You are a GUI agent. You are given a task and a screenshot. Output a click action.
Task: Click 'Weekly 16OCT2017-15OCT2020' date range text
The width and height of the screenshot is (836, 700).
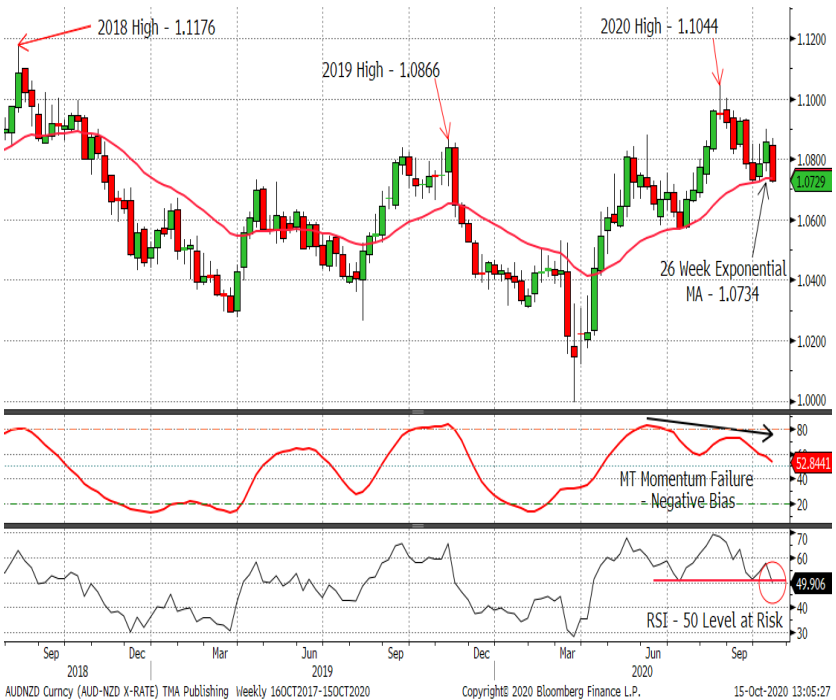tap(302, 691)
